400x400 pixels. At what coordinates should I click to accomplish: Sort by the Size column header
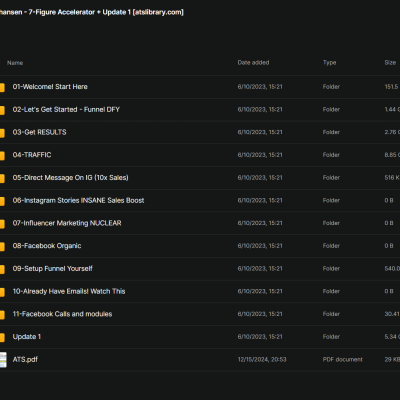390,63
